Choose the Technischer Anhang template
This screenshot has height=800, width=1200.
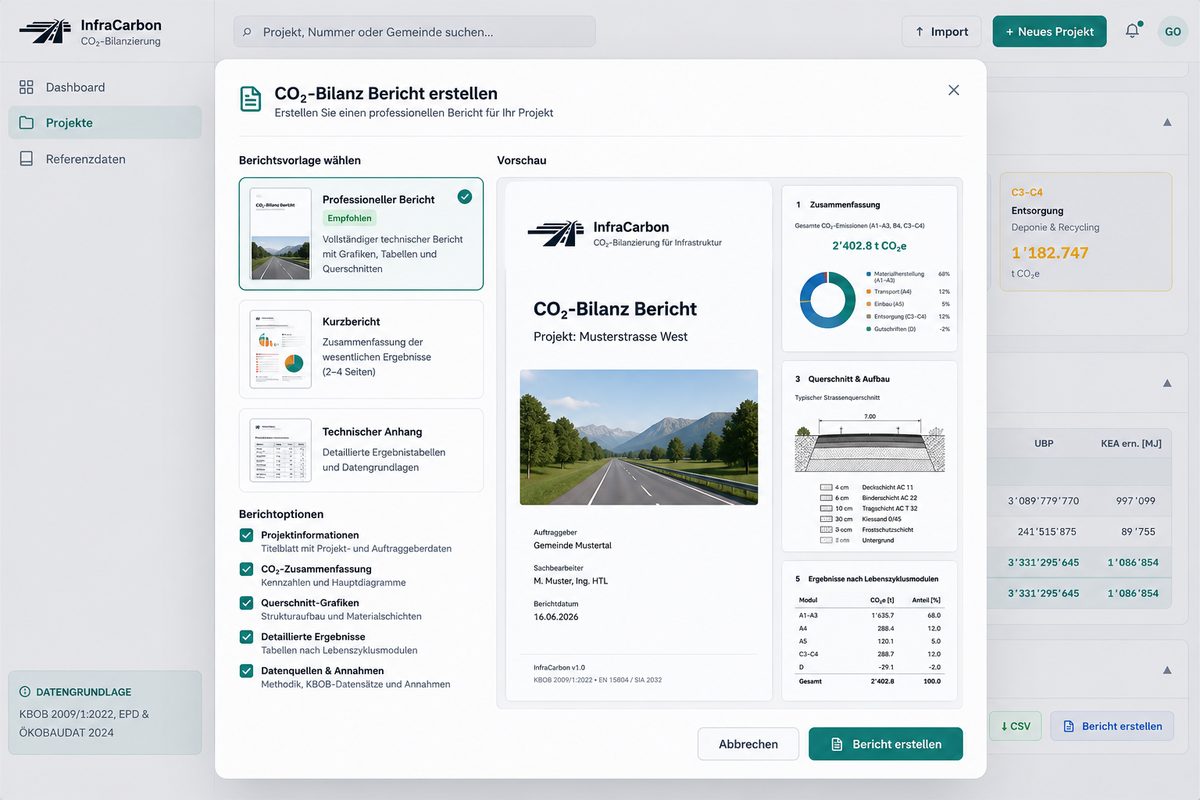(361, 450)
